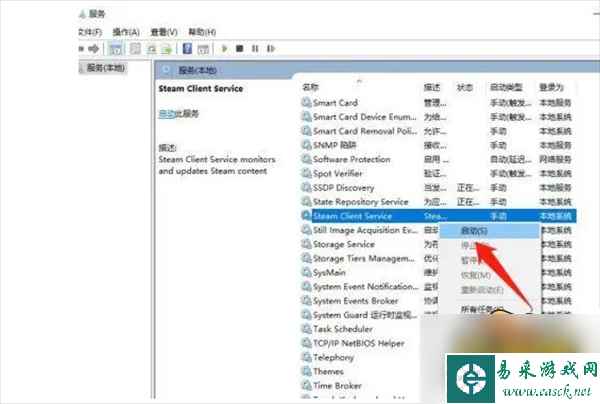
Task: Open the 查看(V) menu
Action: pyautogui.click(x=164, y=32)
